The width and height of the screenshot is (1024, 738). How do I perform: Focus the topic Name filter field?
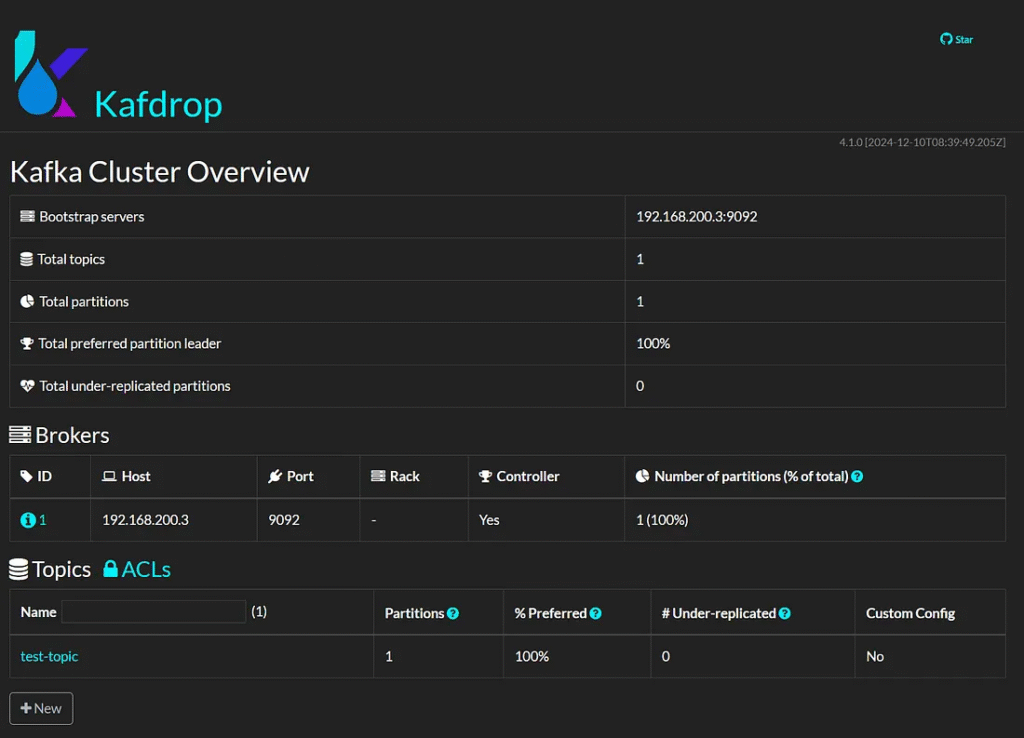coord(153,612)
